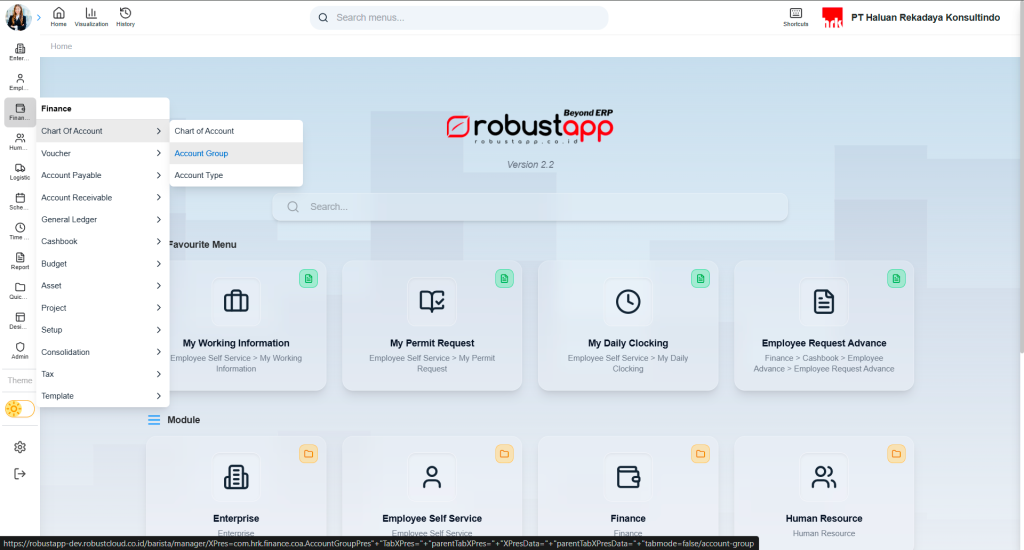Click the logout icon in sidebar
This screenshot has height=550, width=1024.
click(20, 473)
